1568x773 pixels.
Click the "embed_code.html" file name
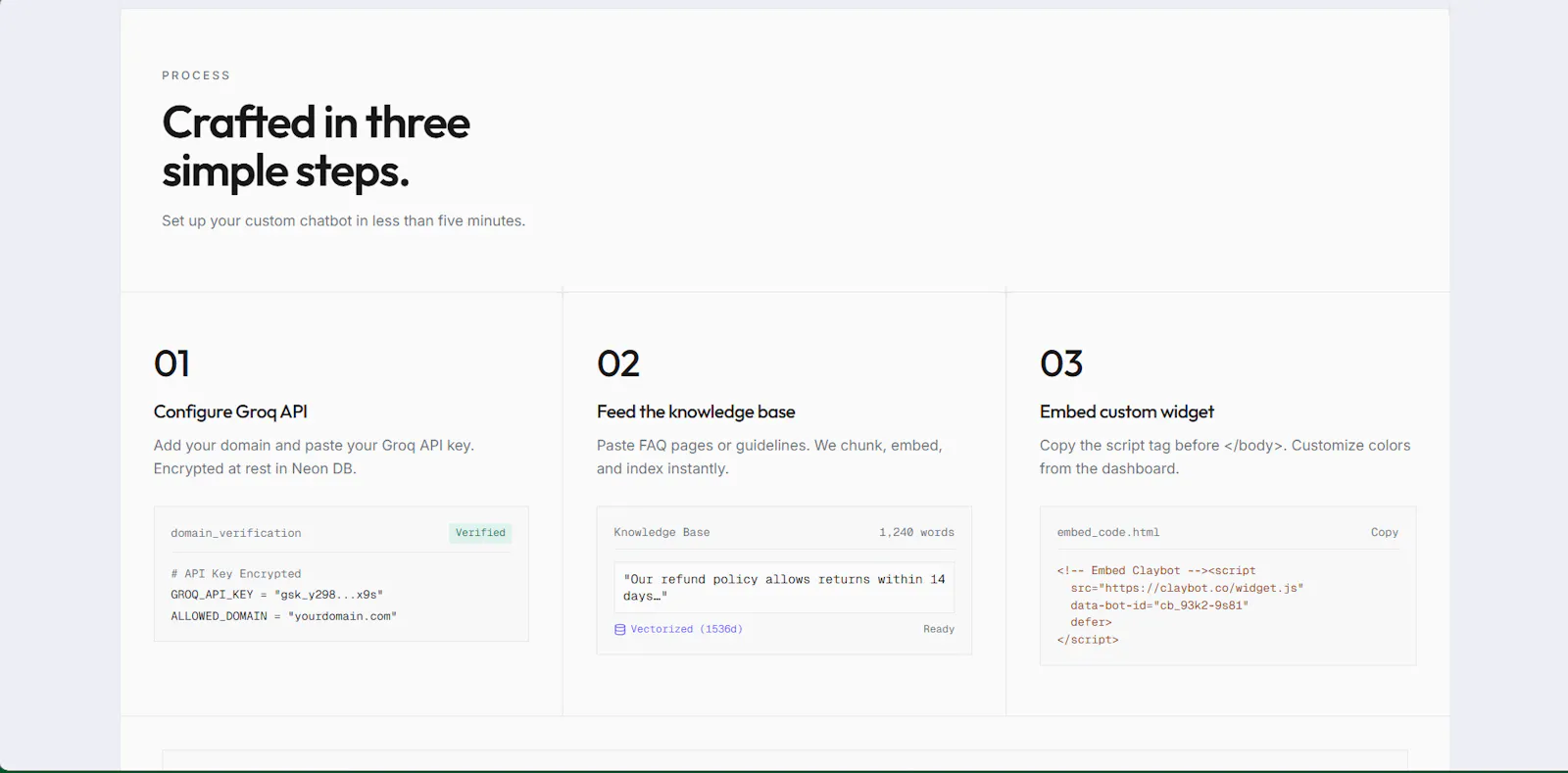[1108, 533]
